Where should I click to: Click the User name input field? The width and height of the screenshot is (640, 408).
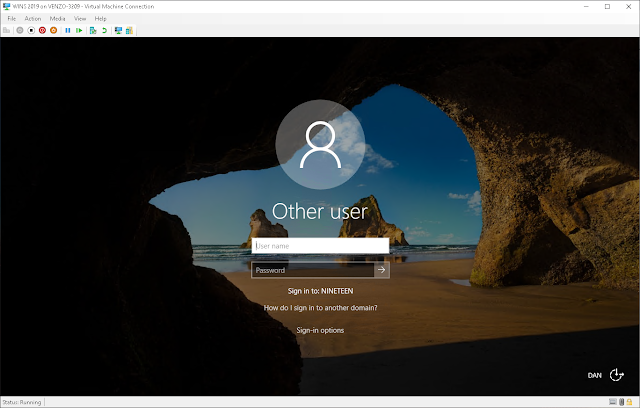coord(320,246)
